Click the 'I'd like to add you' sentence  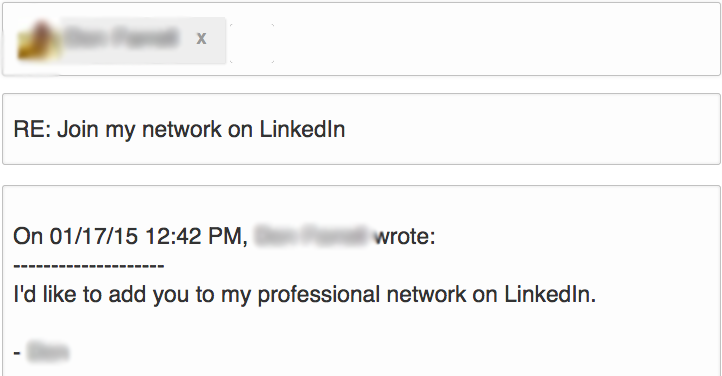coord(304,294)
